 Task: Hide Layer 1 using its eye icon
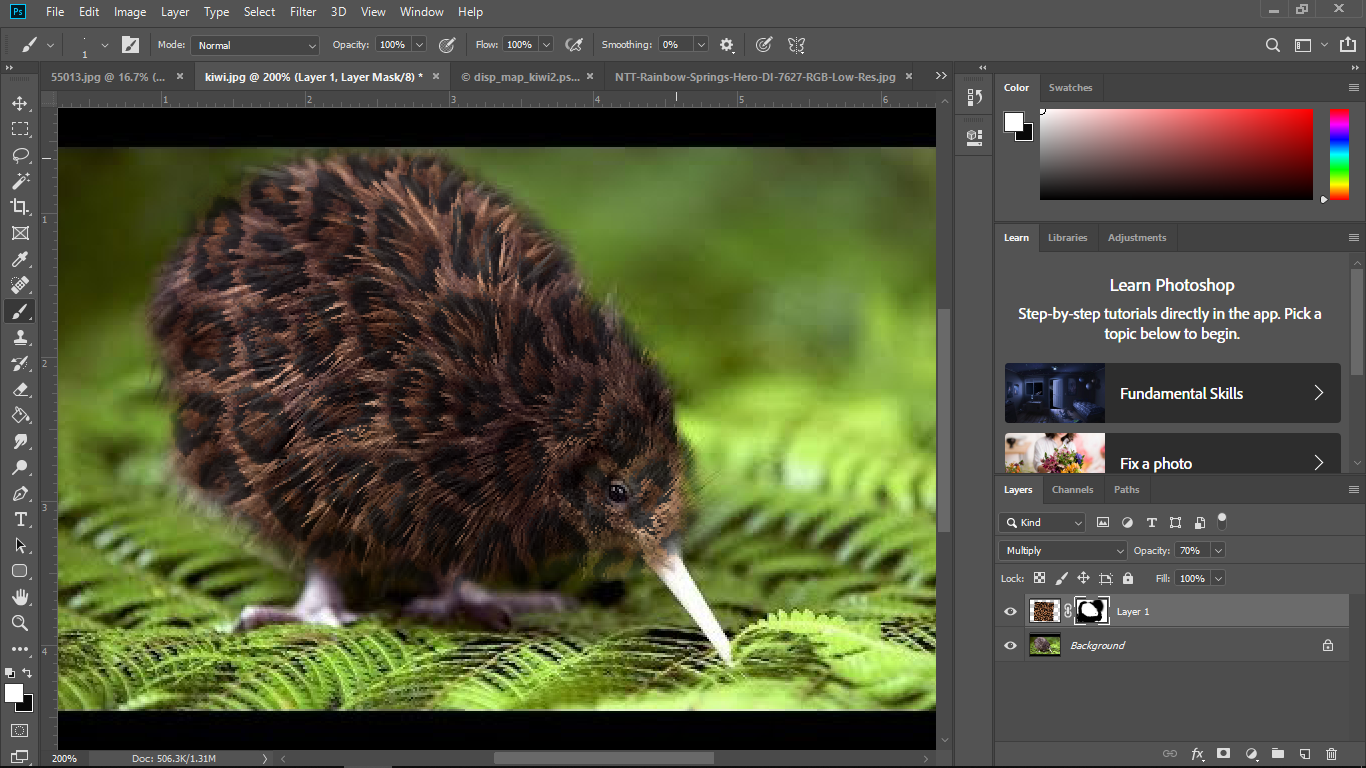point(1010,611)
